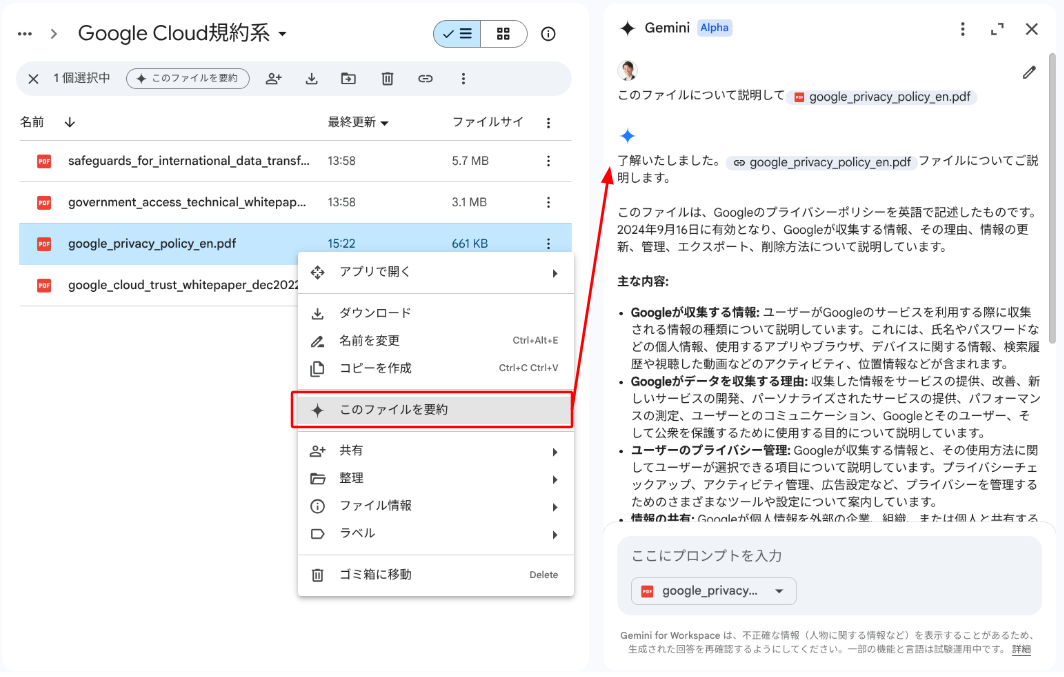Click the Alpha badge in Gemini panel
Screen dimensions: 1064x677
pos(715,28)
